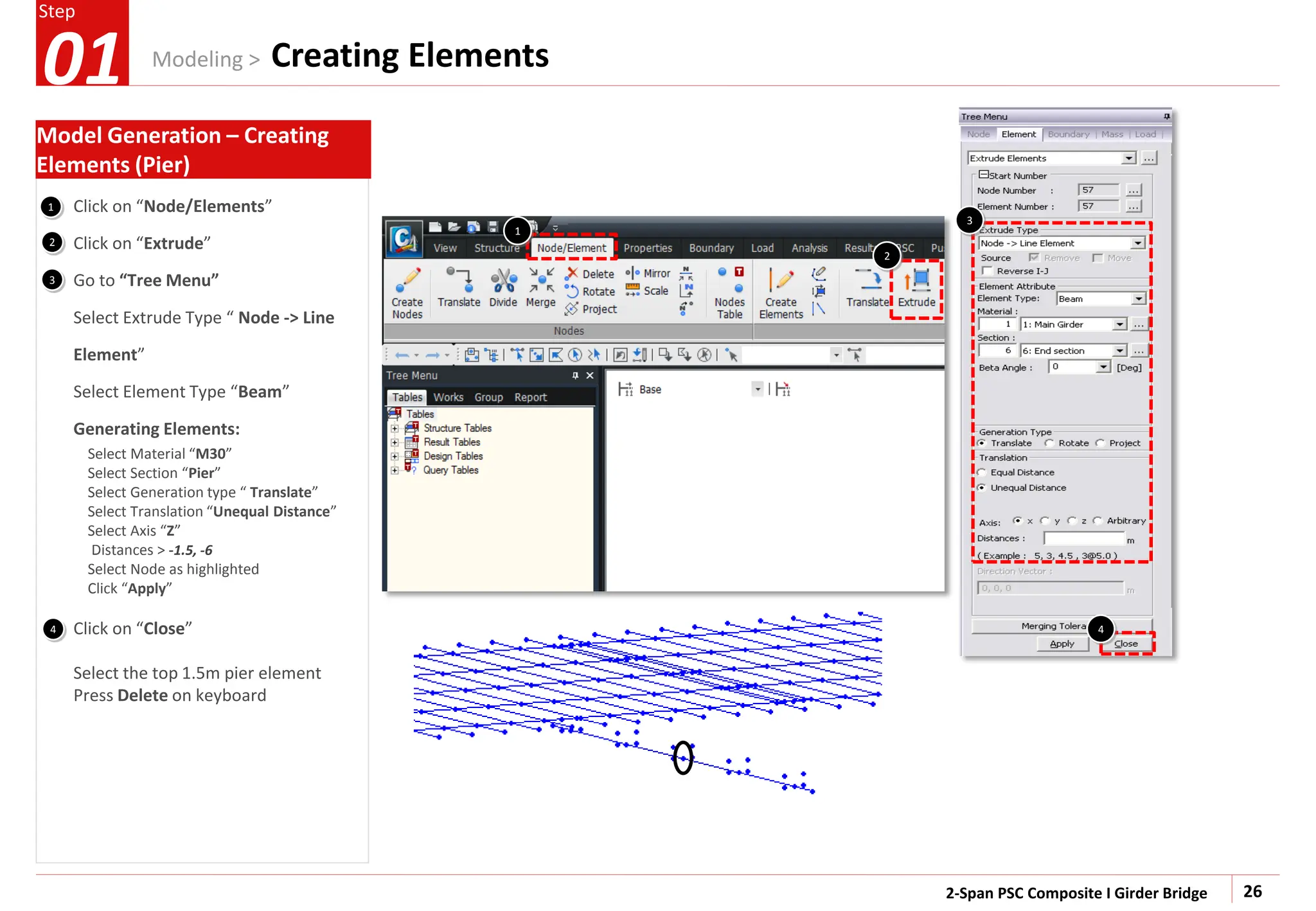
Task: Expand the Structure Tables tree node
Action: pos(395,429)
